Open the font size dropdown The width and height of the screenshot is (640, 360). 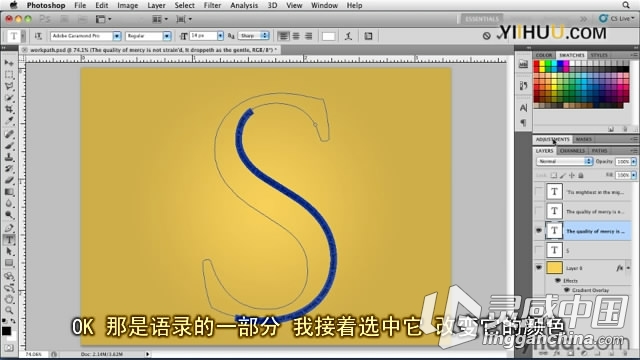tap(220, 36)
